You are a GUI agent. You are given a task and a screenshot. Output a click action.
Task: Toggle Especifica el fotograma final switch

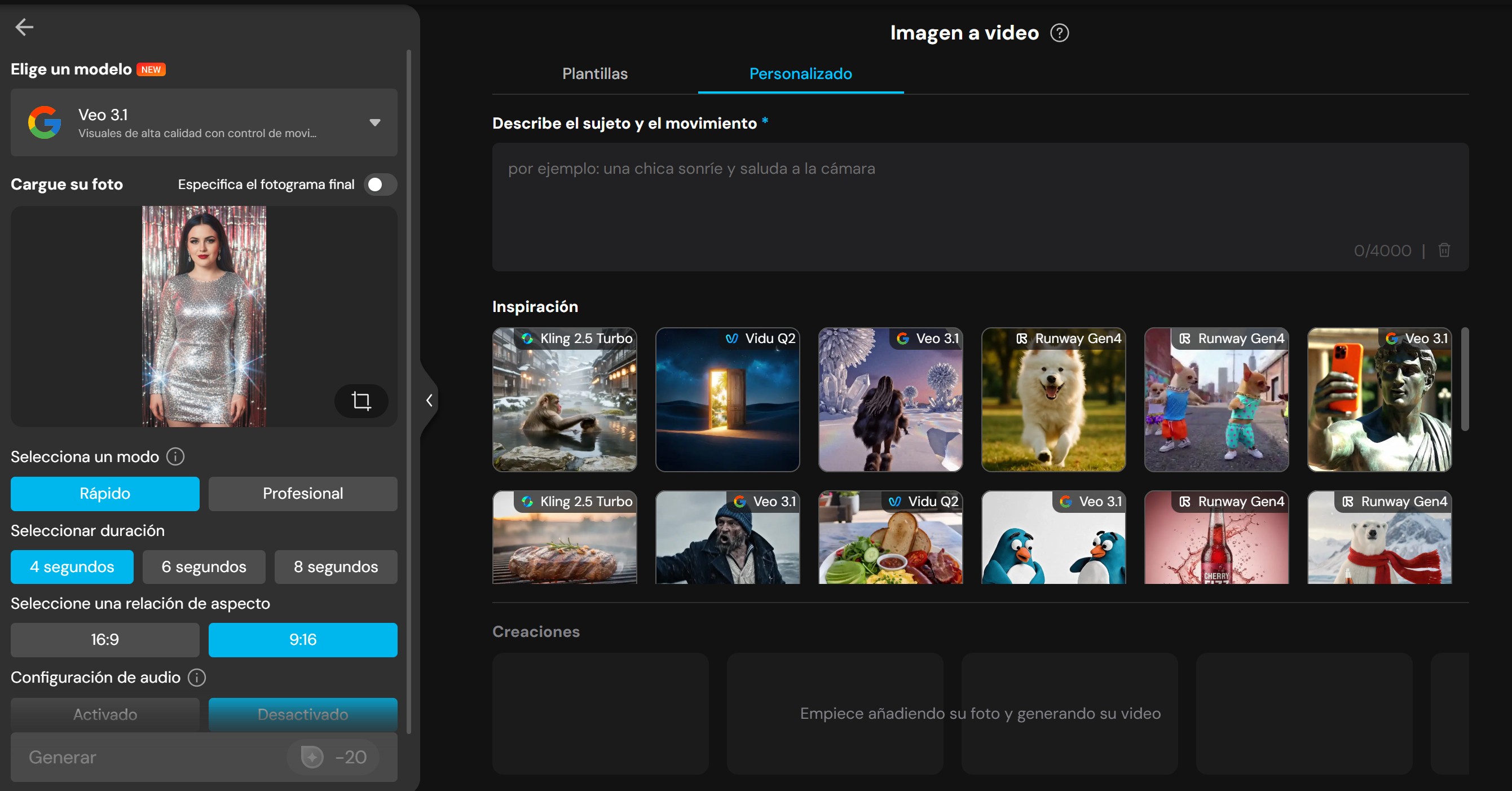pos(380,184)
